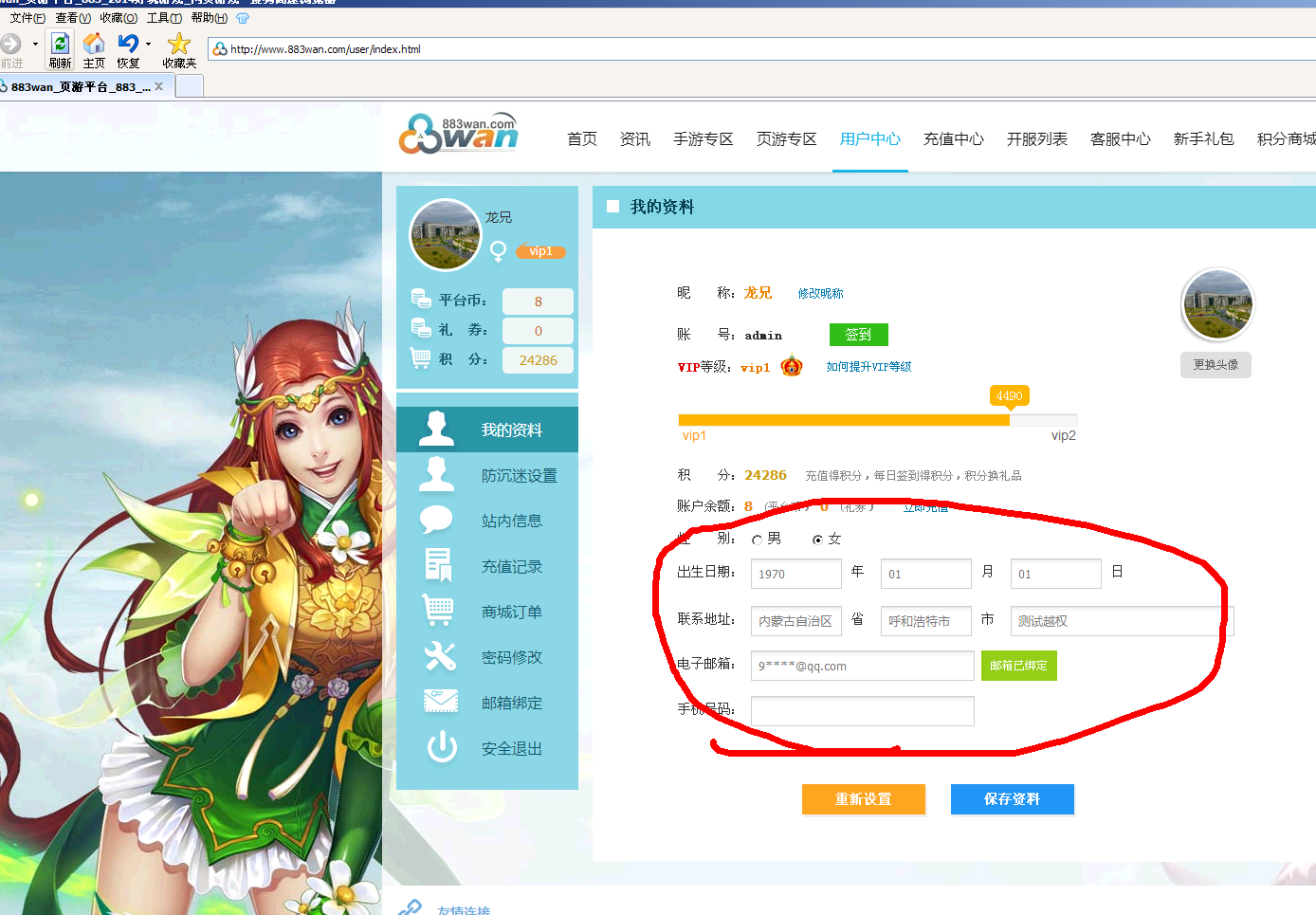
Task: Open the 帮助(H) menu
Action: pyautogui.click(x=210, y=18)
